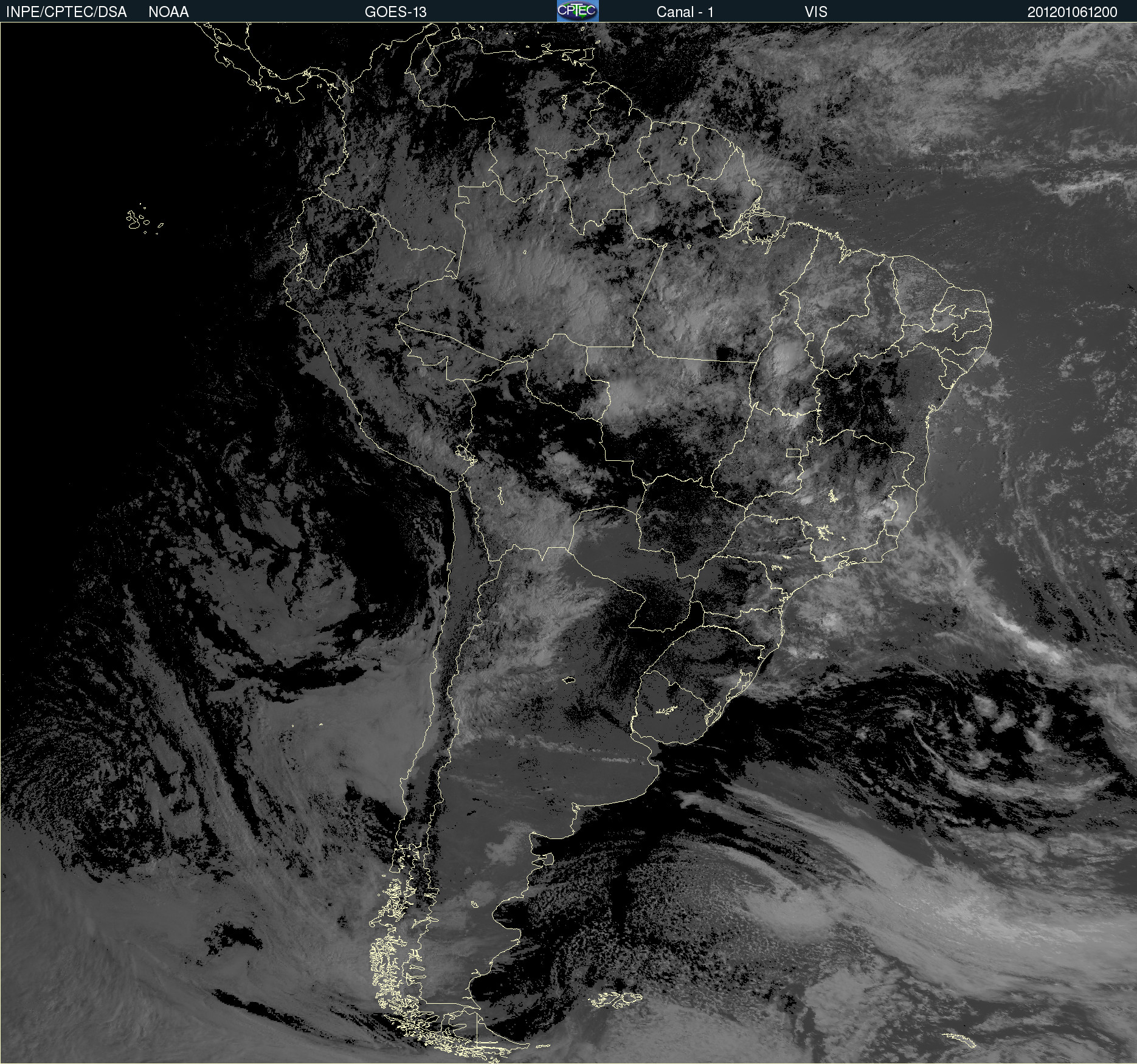
Task: Click the VIS channel type label
Action: coord(816,12)
